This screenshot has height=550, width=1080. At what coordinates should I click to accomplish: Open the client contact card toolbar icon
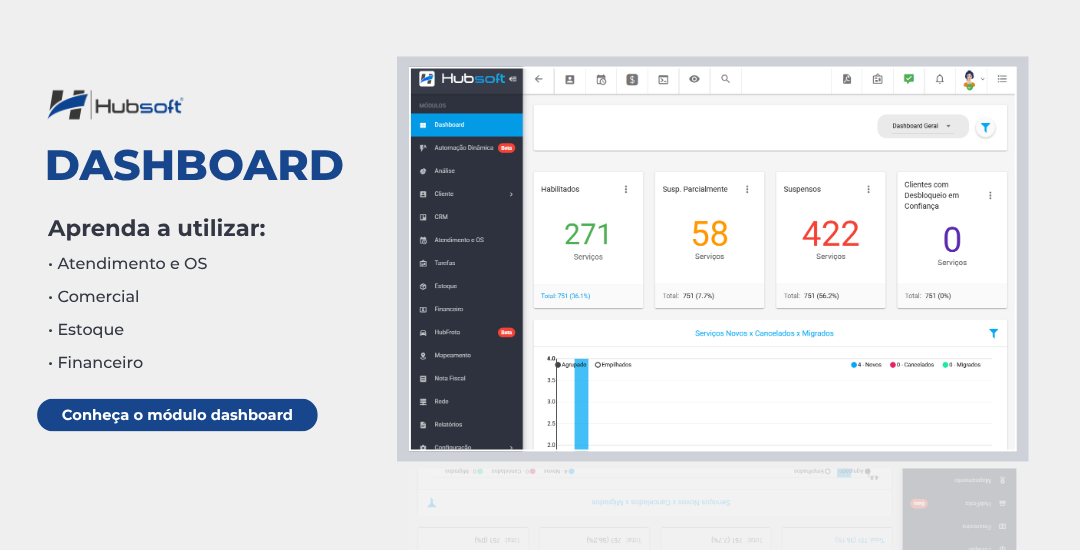pyautogui.click(x=570, y=80)
